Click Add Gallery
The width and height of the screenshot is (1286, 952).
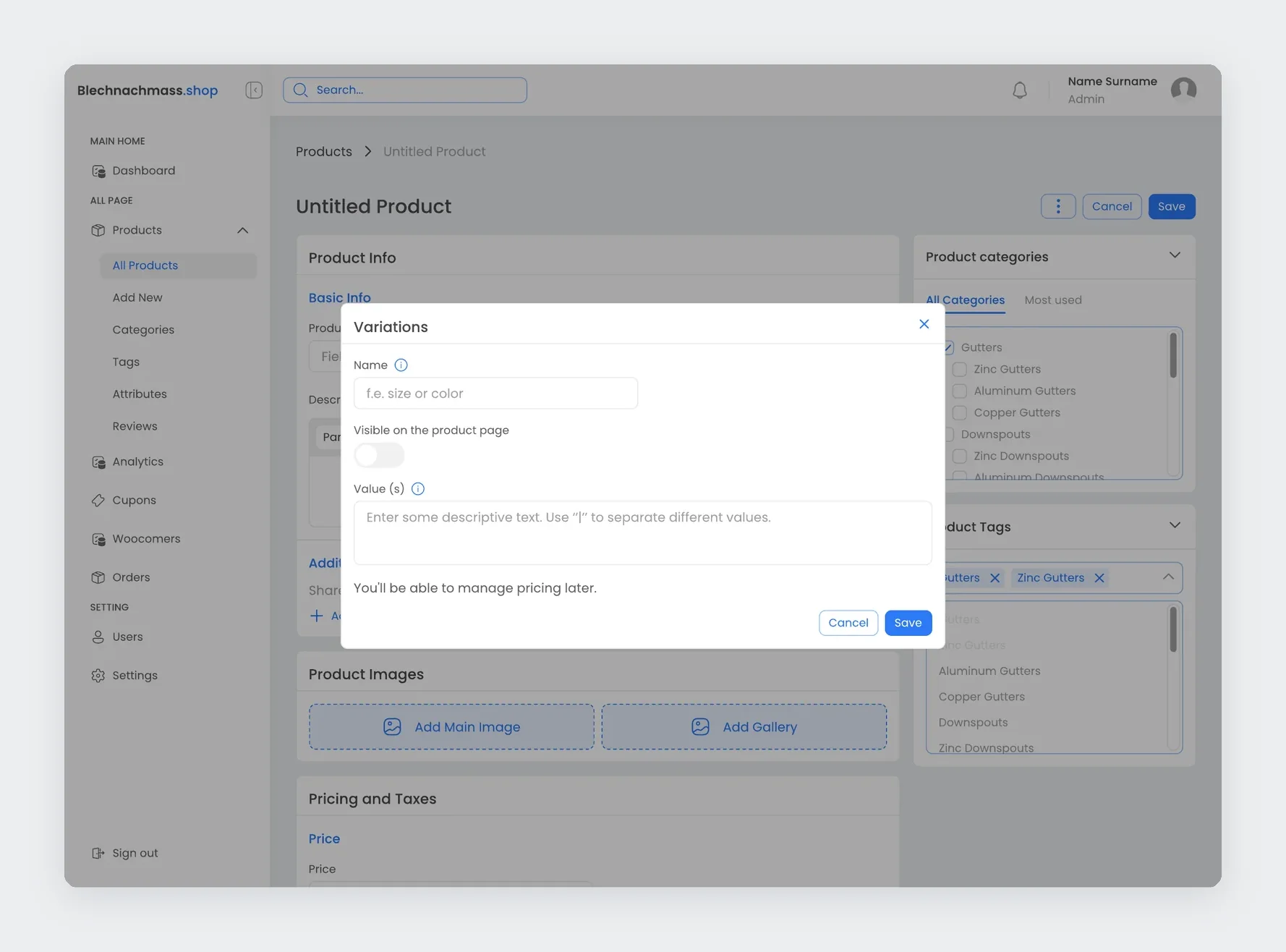coord(744,727)
